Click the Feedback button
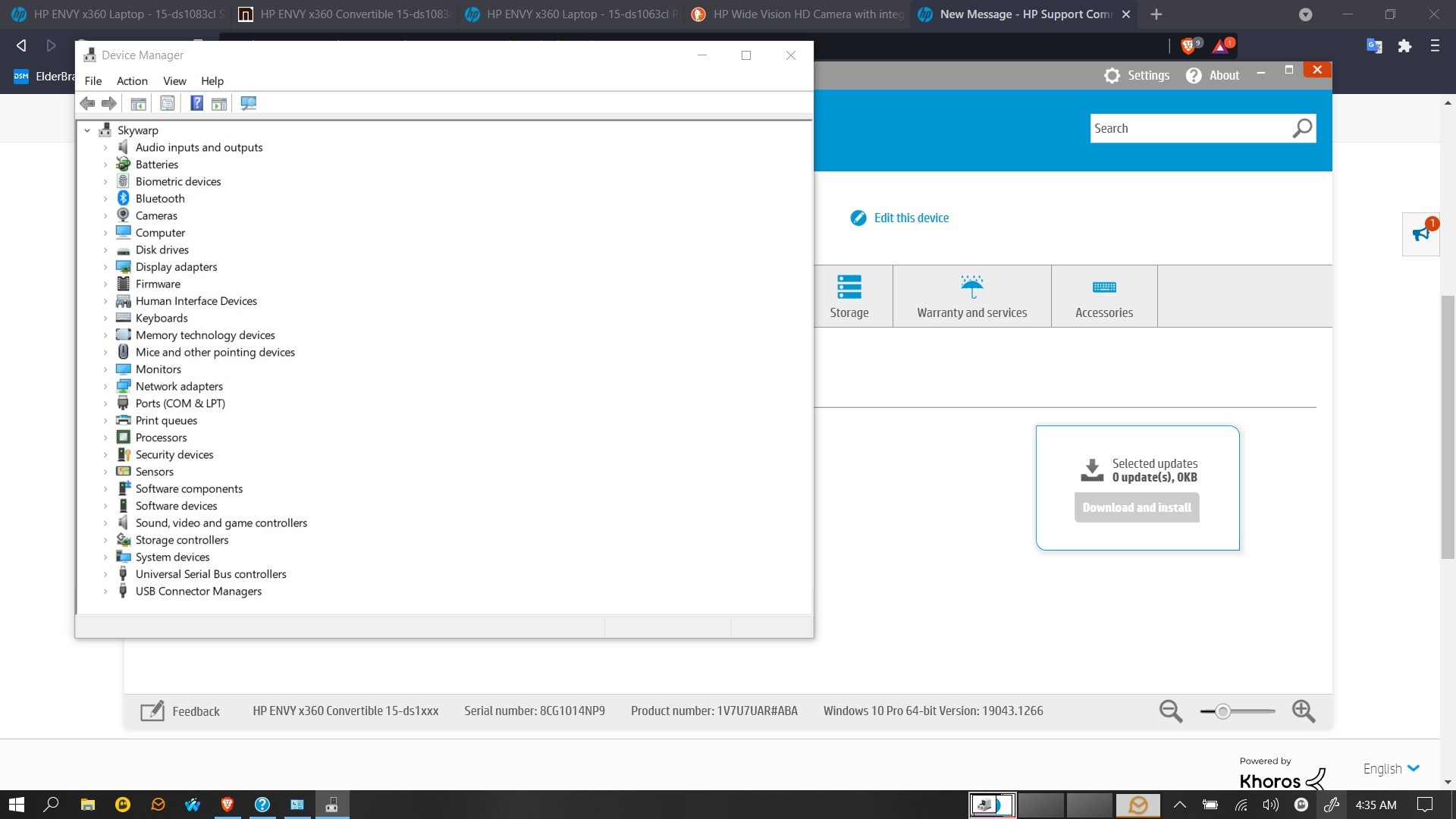 point(180,711)
